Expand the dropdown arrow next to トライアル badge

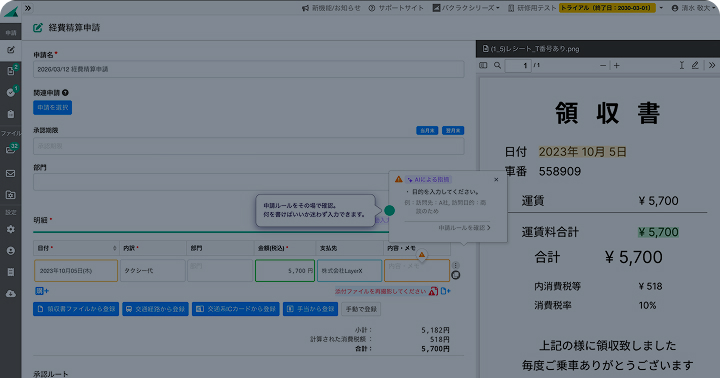pyautogui.click(x=661, y=8)
